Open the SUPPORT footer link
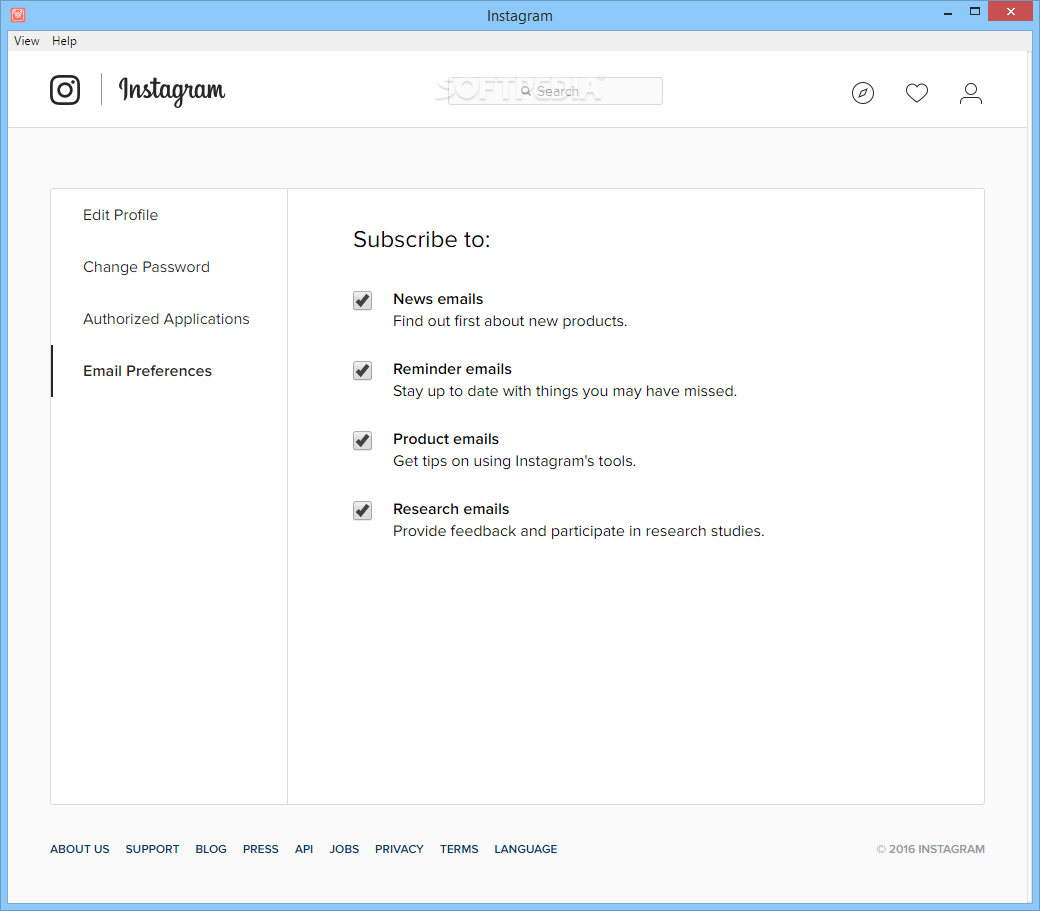The width and height of the screenshot is (1040, 911). (x=152, y=849)
